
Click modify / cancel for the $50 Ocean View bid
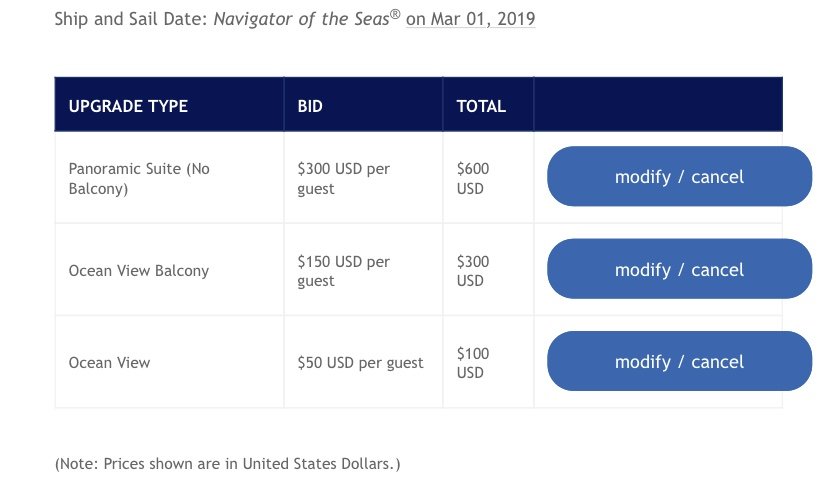[679, 362]
